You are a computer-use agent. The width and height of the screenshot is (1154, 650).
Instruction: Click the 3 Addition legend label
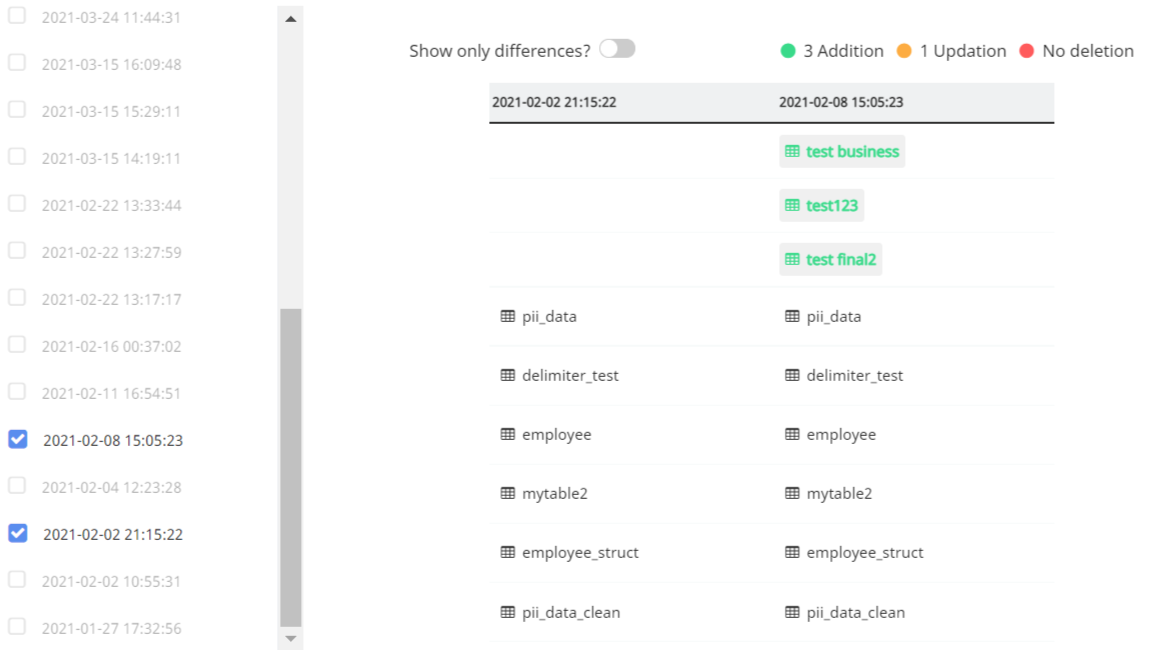tap(842, 51)
